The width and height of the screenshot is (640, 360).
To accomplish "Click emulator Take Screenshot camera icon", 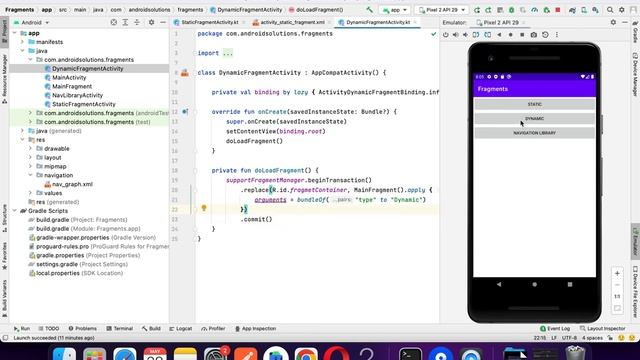I will [x=533, y=35].
